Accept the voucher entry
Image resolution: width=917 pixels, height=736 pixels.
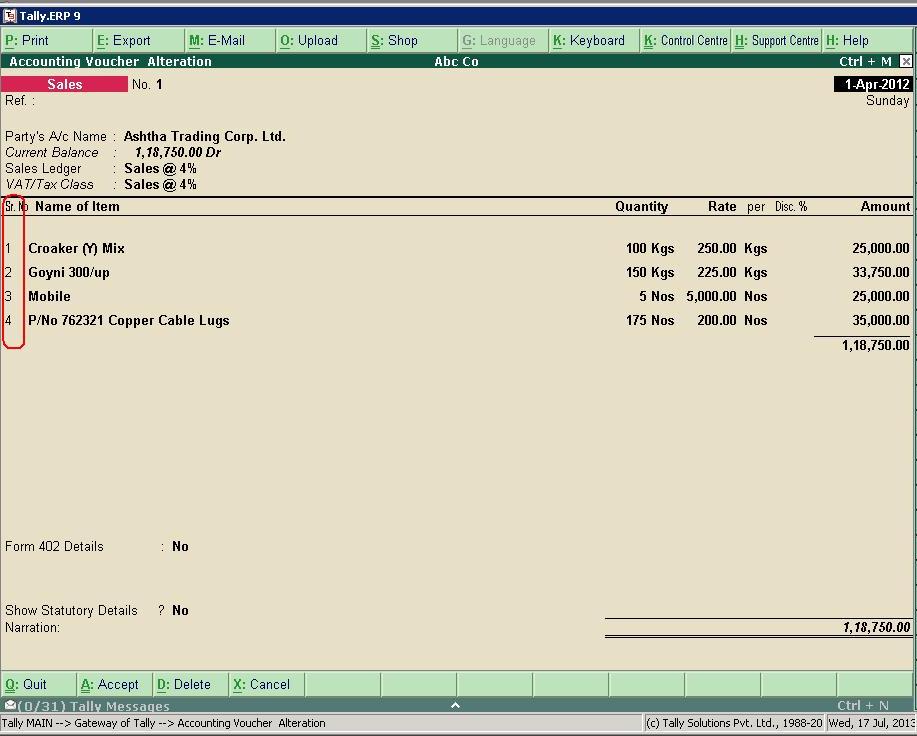(x=112, y=684)
